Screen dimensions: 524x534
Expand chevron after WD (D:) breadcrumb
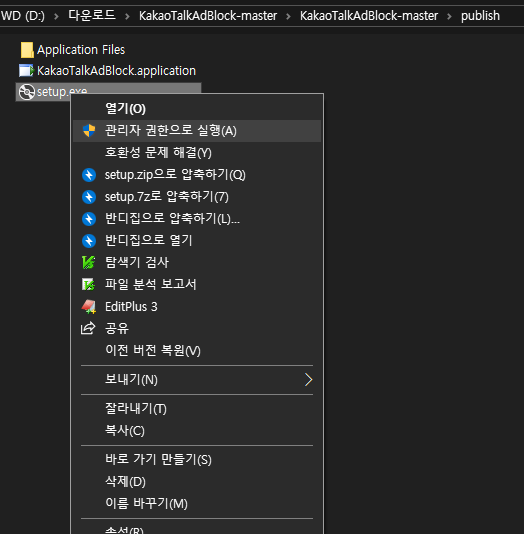[57, 16]
